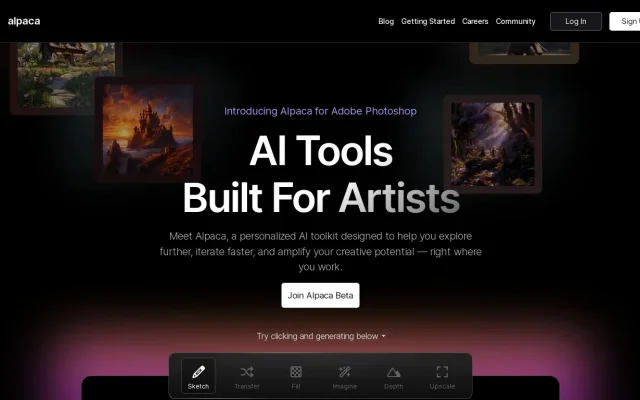Click the 'Meet Alpaca' description paragraph
Viewport: 640px width, 400px height.
tap(320, 251)
